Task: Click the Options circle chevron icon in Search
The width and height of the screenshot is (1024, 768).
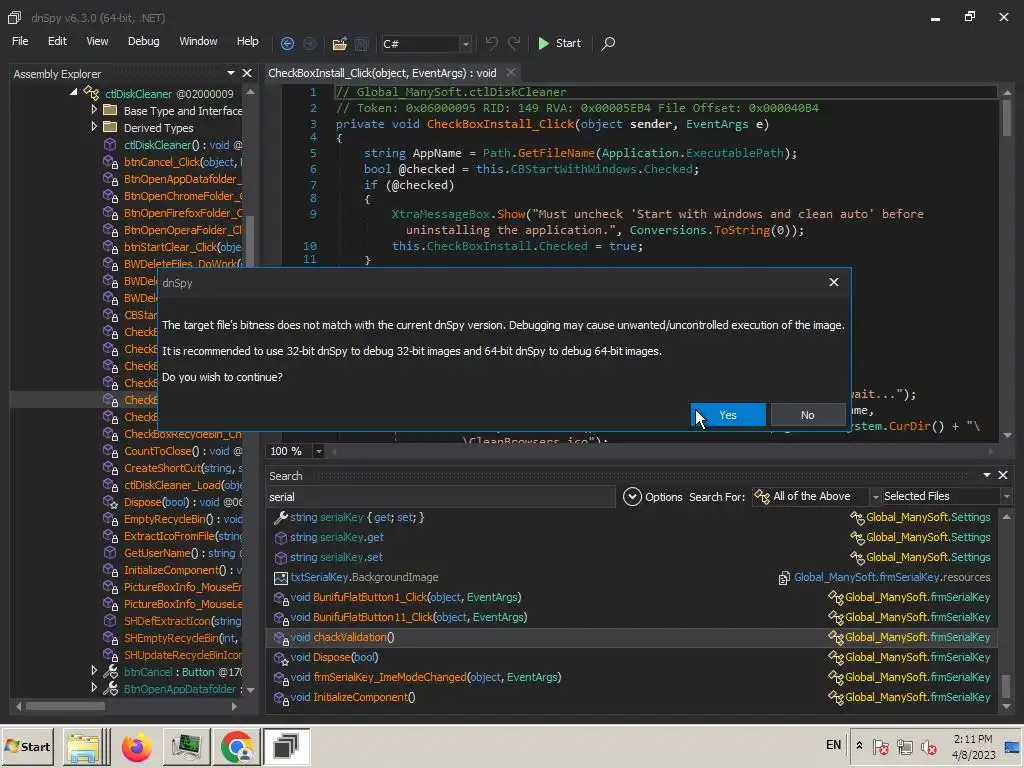Action: [632, 496]
